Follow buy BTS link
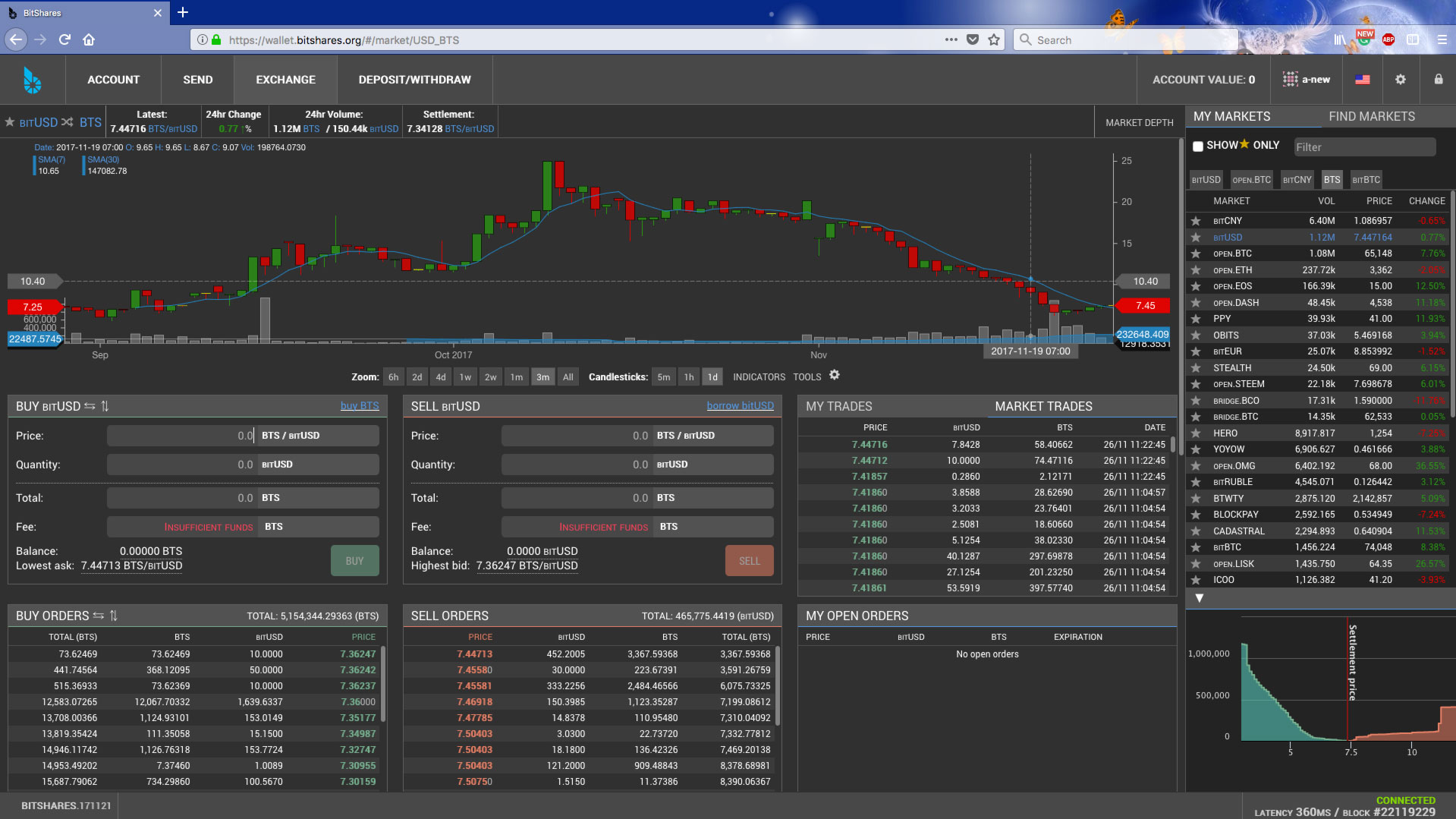The width and height of the screenshot is (1456, 819). click(x=360, y=406)
